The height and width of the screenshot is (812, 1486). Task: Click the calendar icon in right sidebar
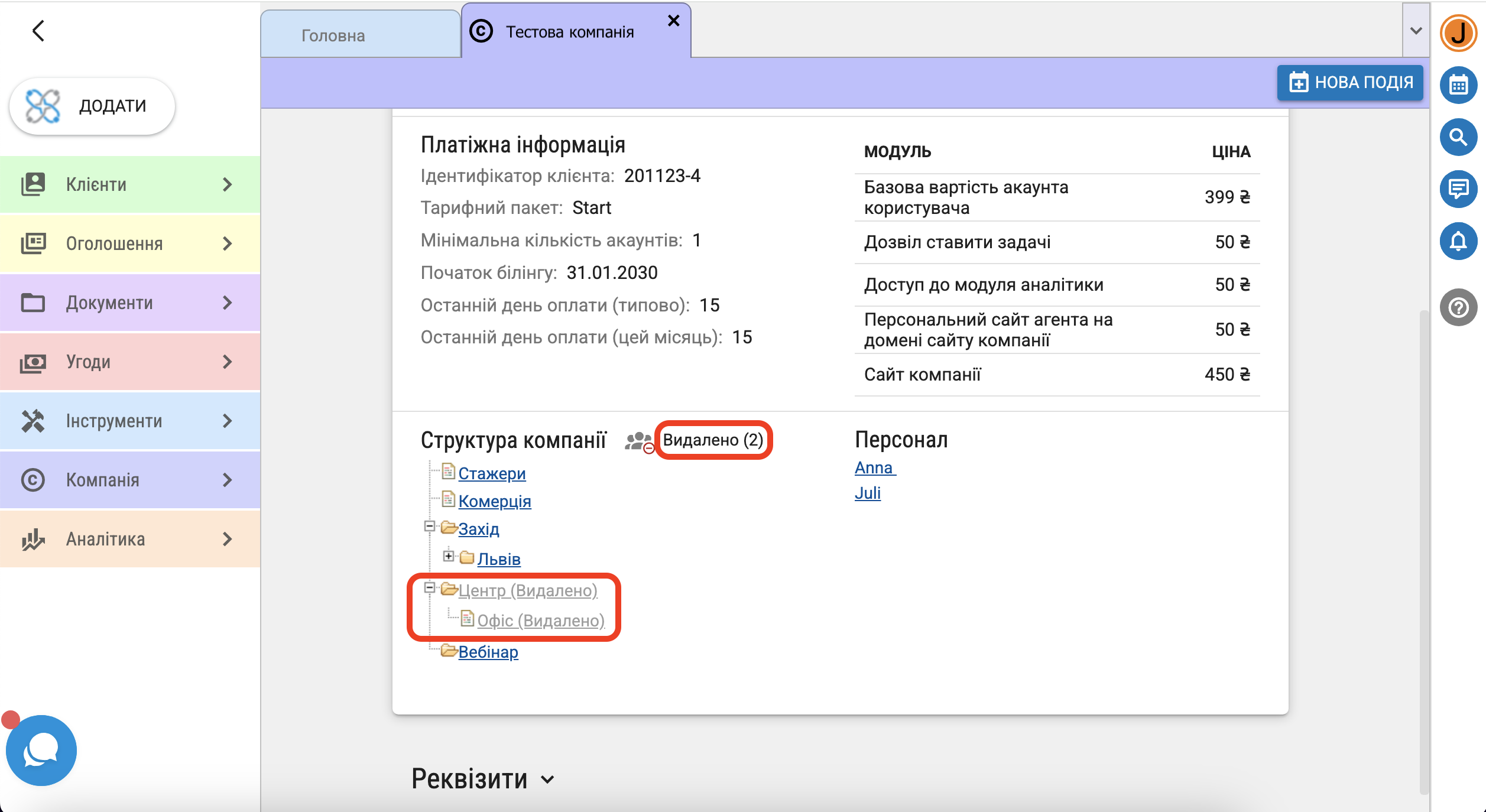point(1458,85)
